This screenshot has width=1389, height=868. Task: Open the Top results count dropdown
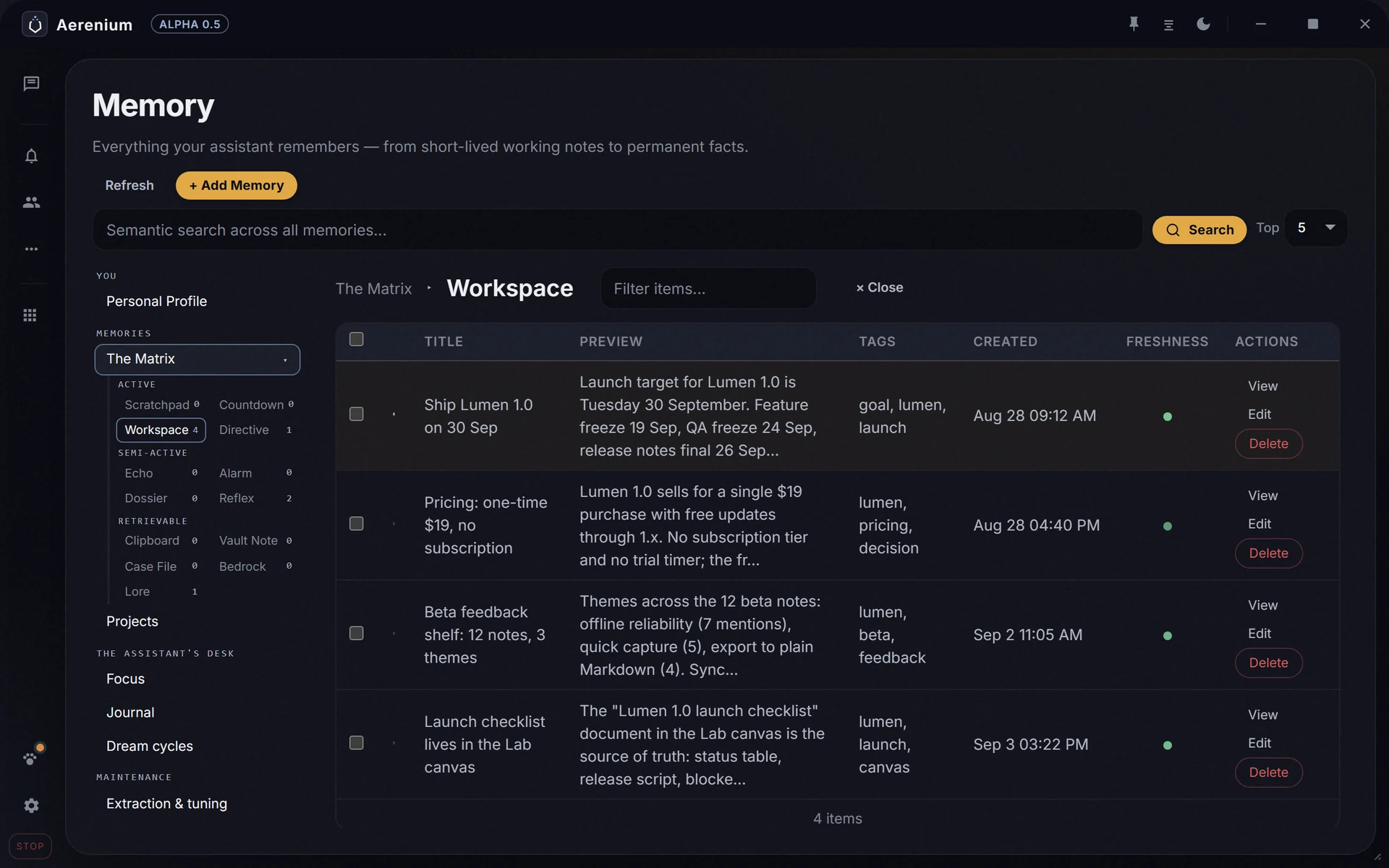(x=1316, y=228)
